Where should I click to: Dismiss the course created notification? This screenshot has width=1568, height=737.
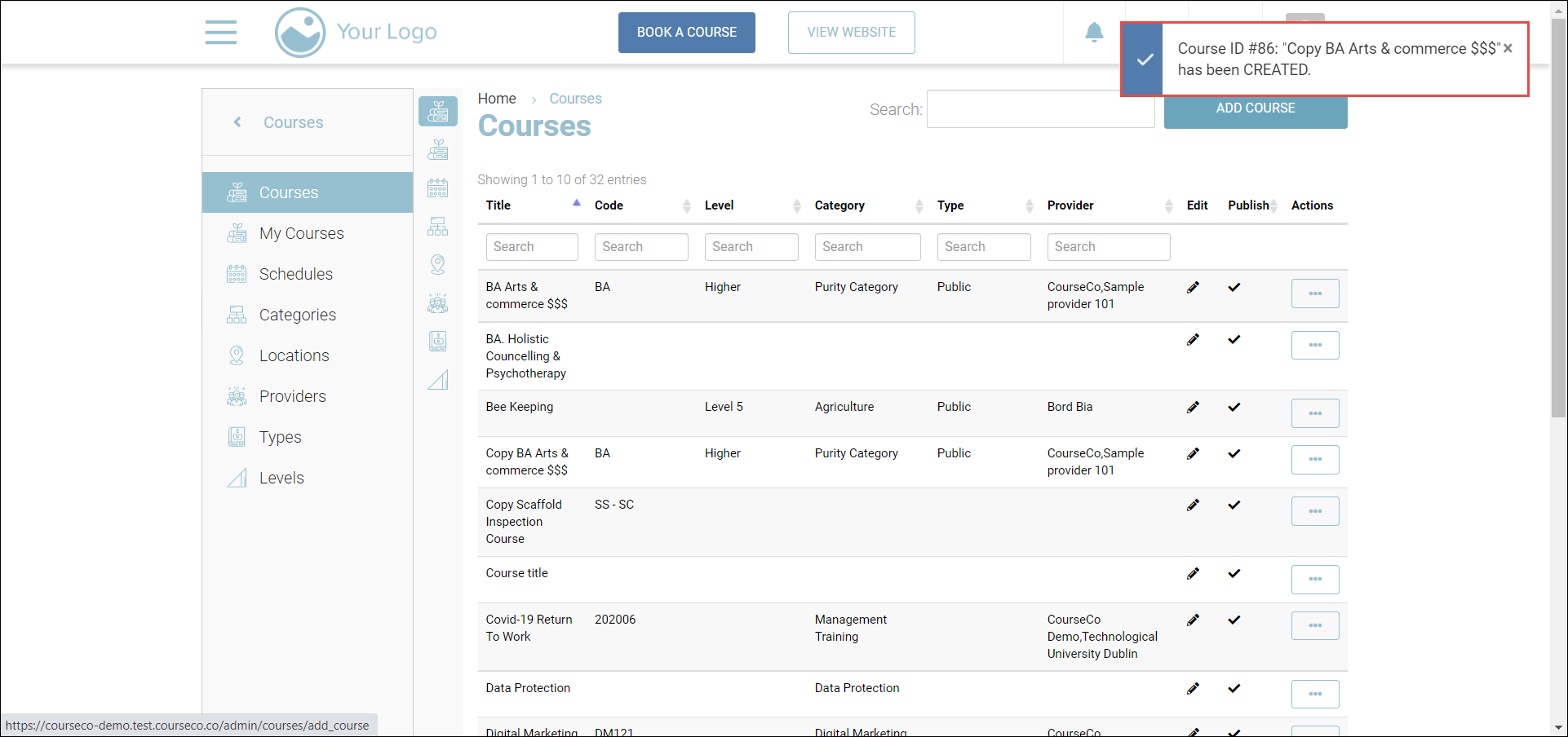(x=1508, y=48)
